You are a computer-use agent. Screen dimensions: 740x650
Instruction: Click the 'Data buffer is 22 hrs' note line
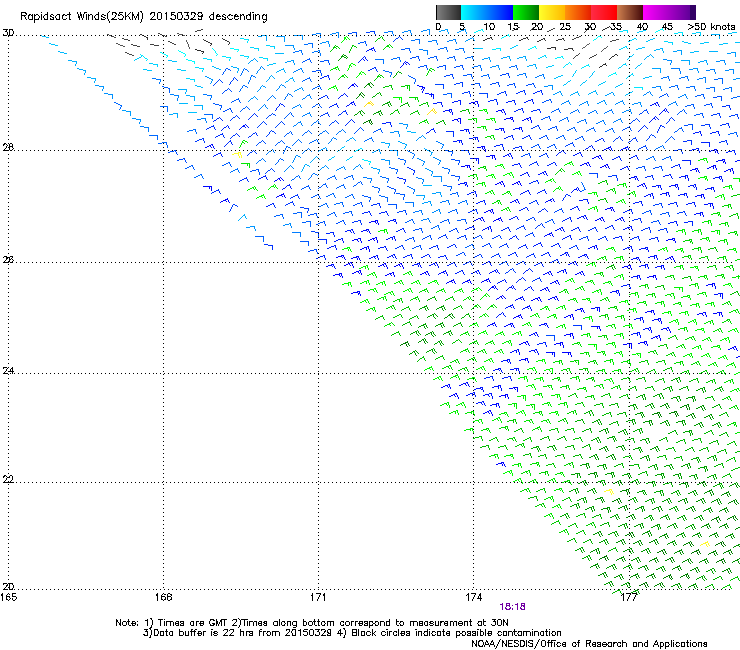(352, 633)
